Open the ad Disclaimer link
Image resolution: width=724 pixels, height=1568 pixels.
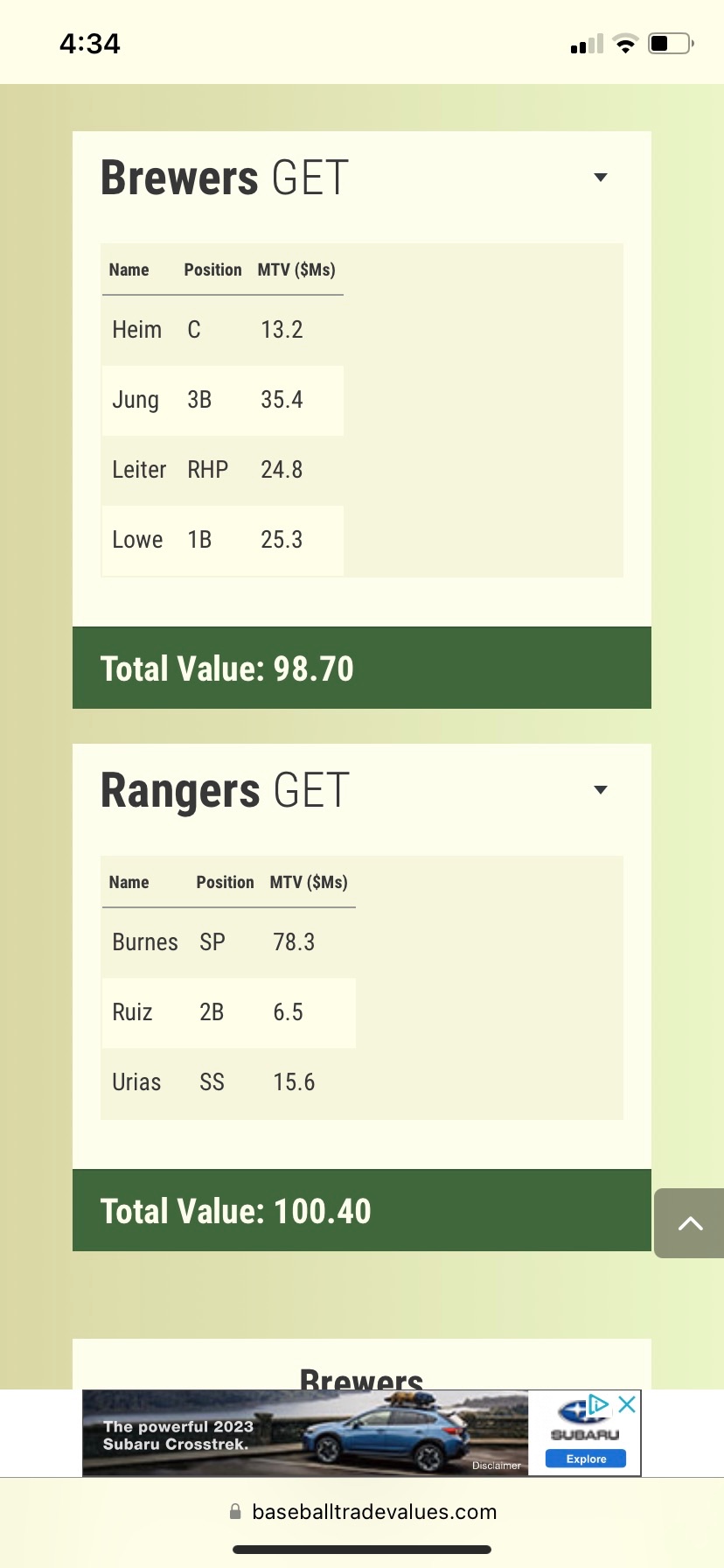[x=497, y=1466]
